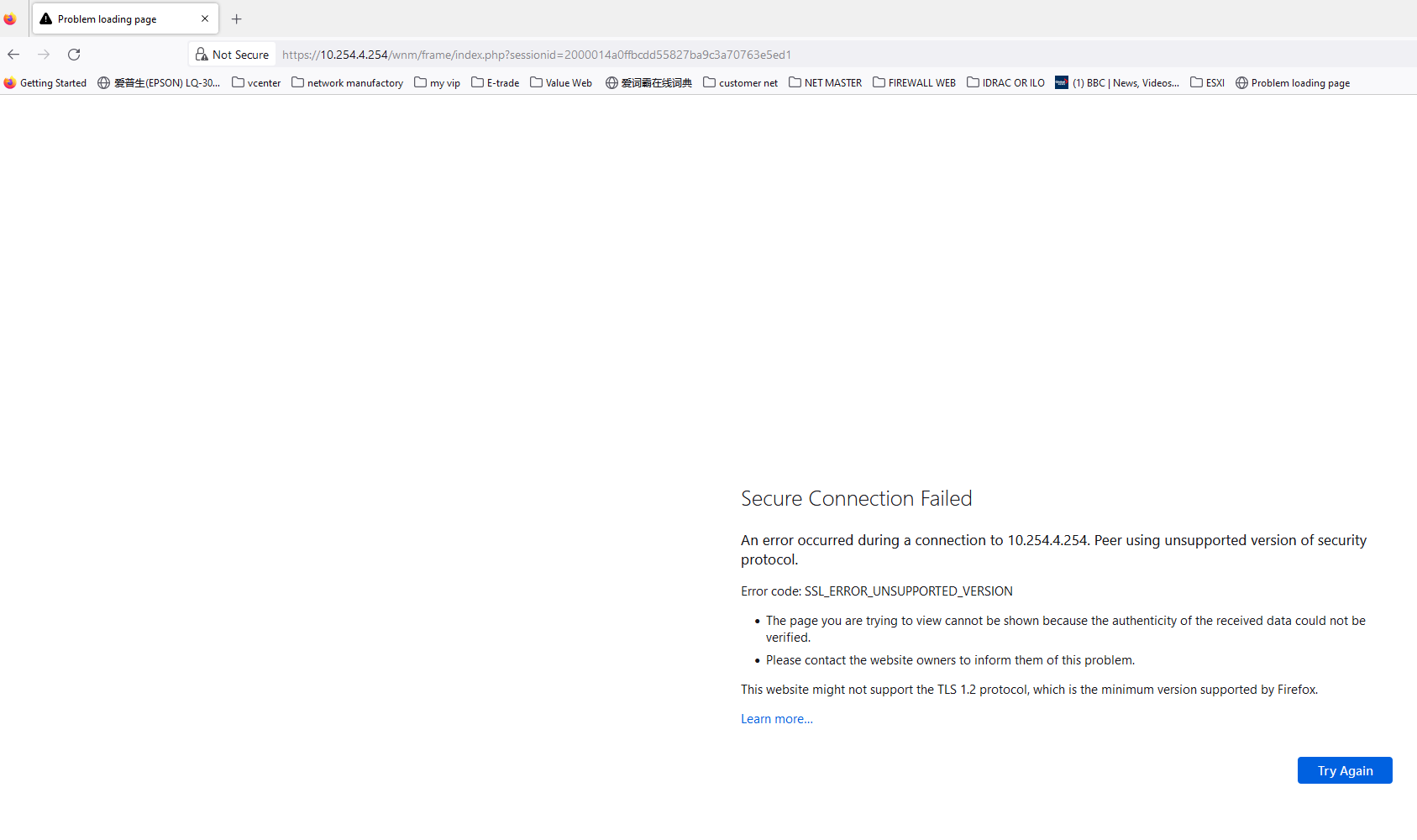Close the Problem loading page tab
This screenshot has width=1417, height=840.
tap(205, 18)
